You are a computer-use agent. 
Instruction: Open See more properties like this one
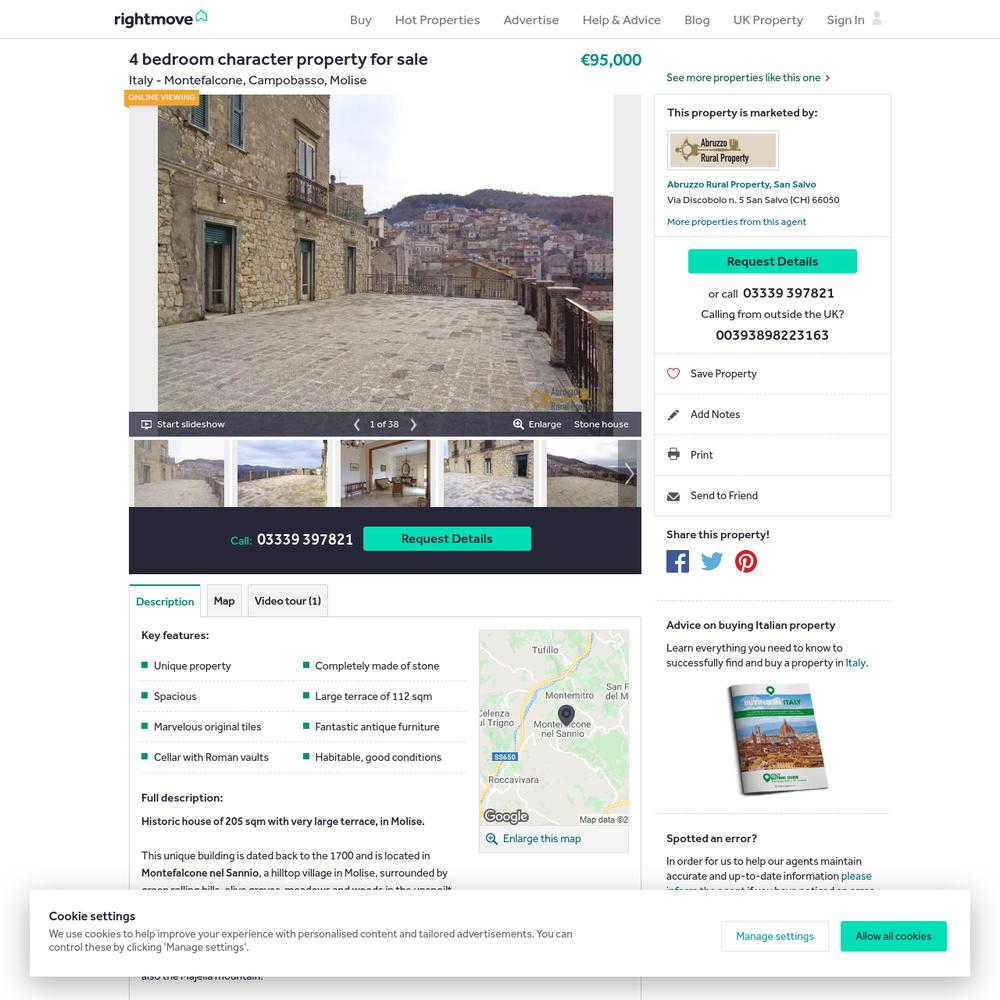pyautogui.click(x=743, y=78)
